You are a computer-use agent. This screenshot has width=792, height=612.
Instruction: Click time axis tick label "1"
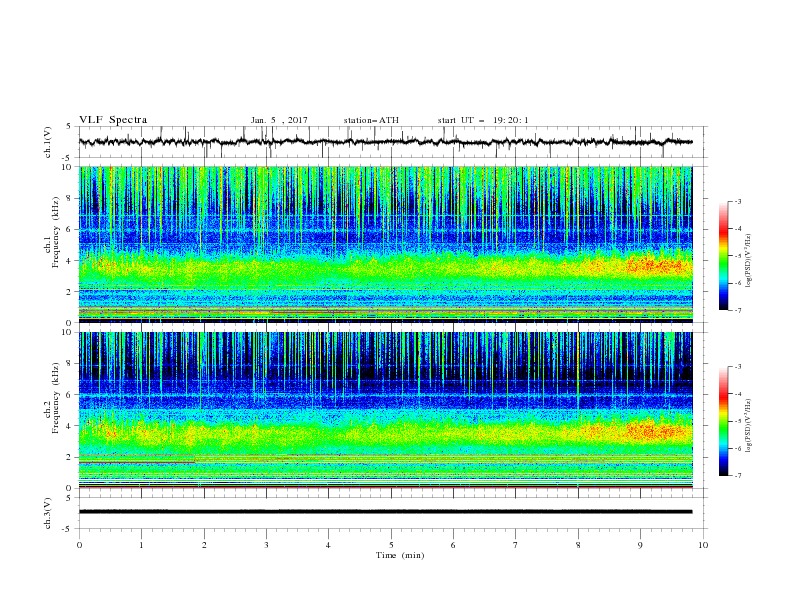coord(141,545)
